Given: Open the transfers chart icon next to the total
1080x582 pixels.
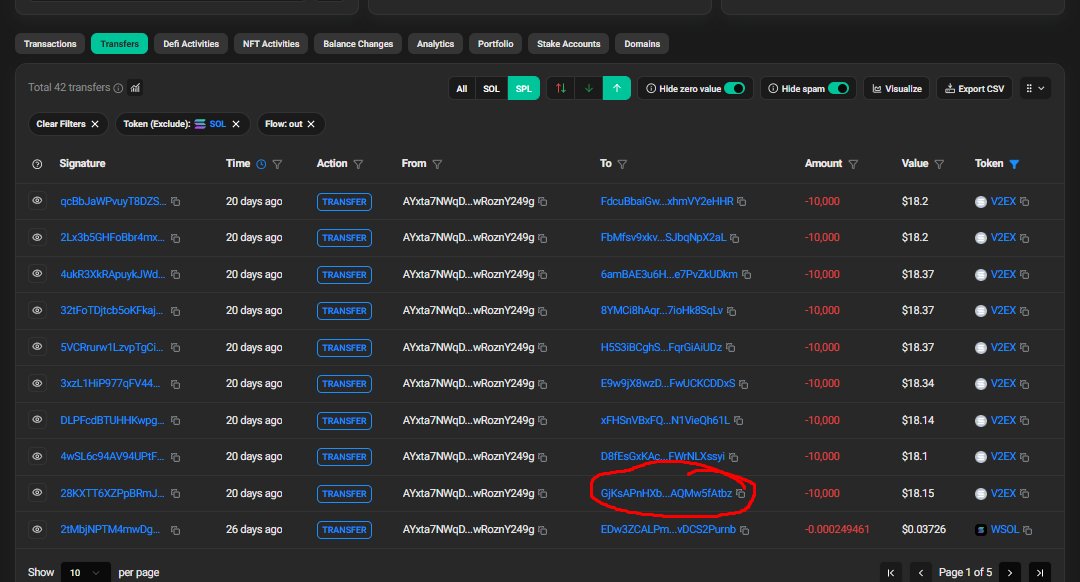Looking at the screenshot, I should tap(136, 87).
